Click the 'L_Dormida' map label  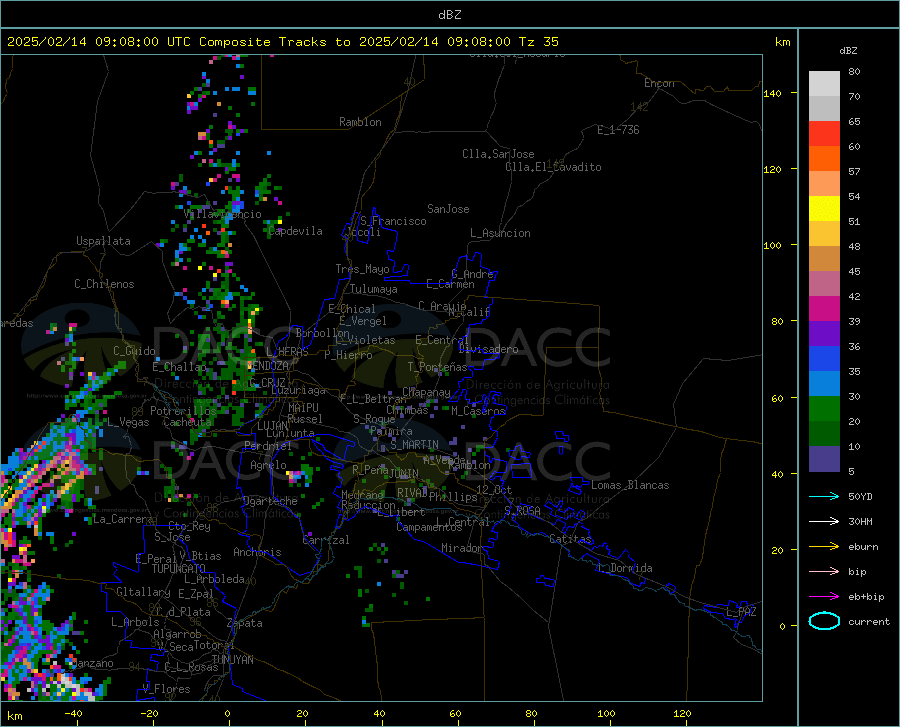[x=624, y=568]
